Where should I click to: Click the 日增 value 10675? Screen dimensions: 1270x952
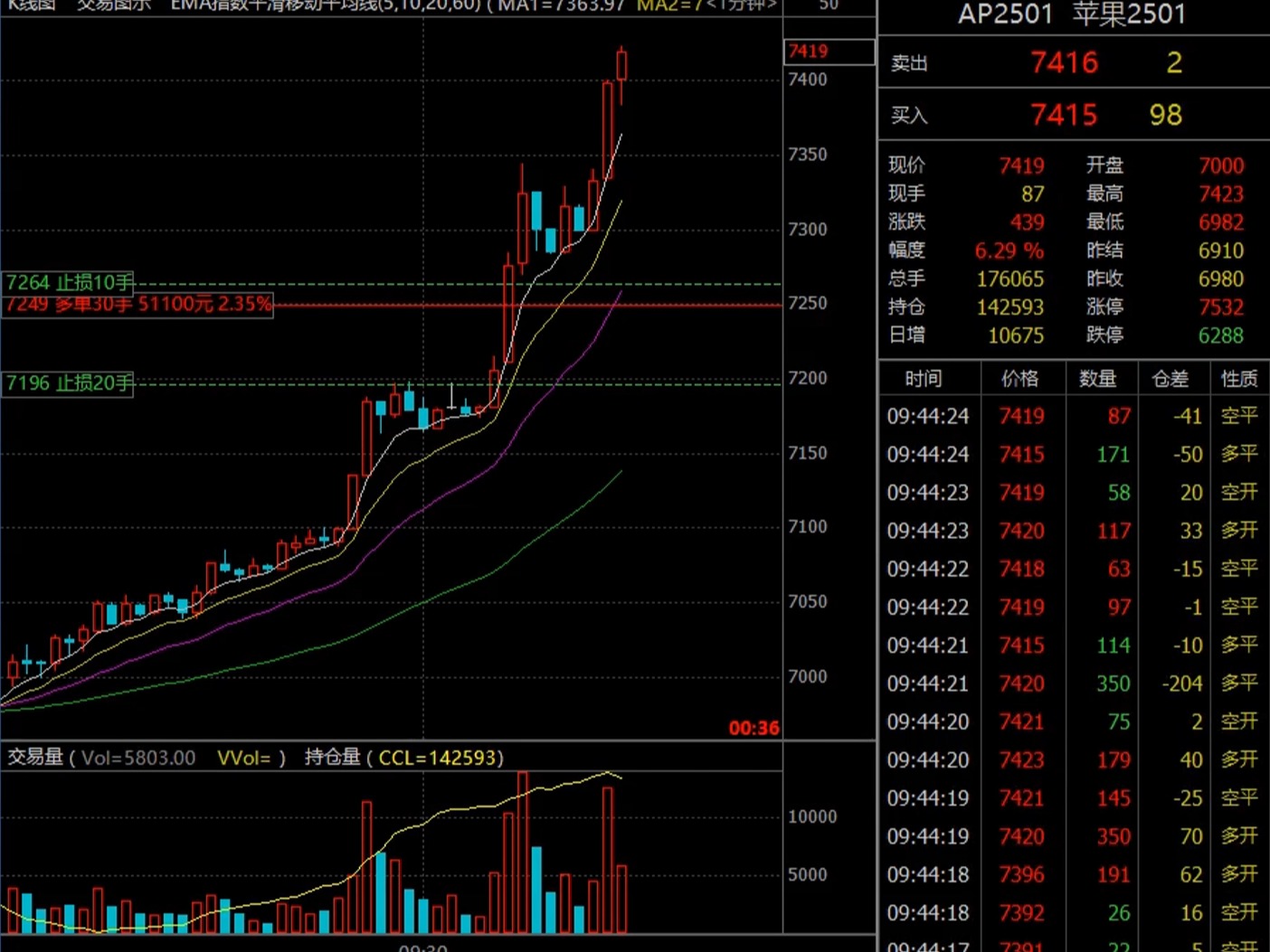coord(1016,335)
